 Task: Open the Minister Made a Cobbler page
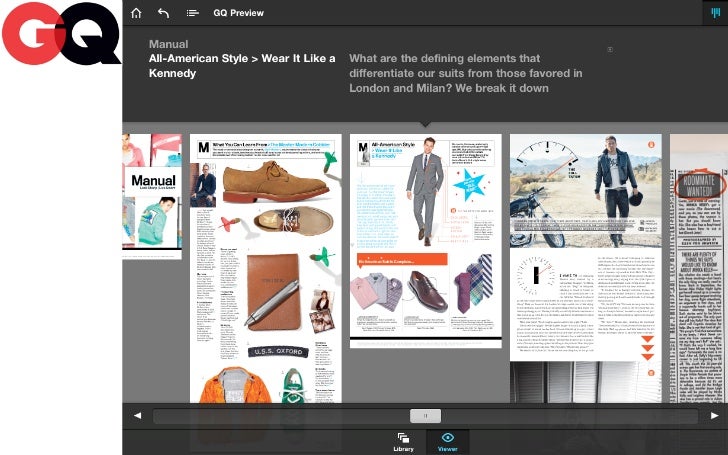click(266, 268)
